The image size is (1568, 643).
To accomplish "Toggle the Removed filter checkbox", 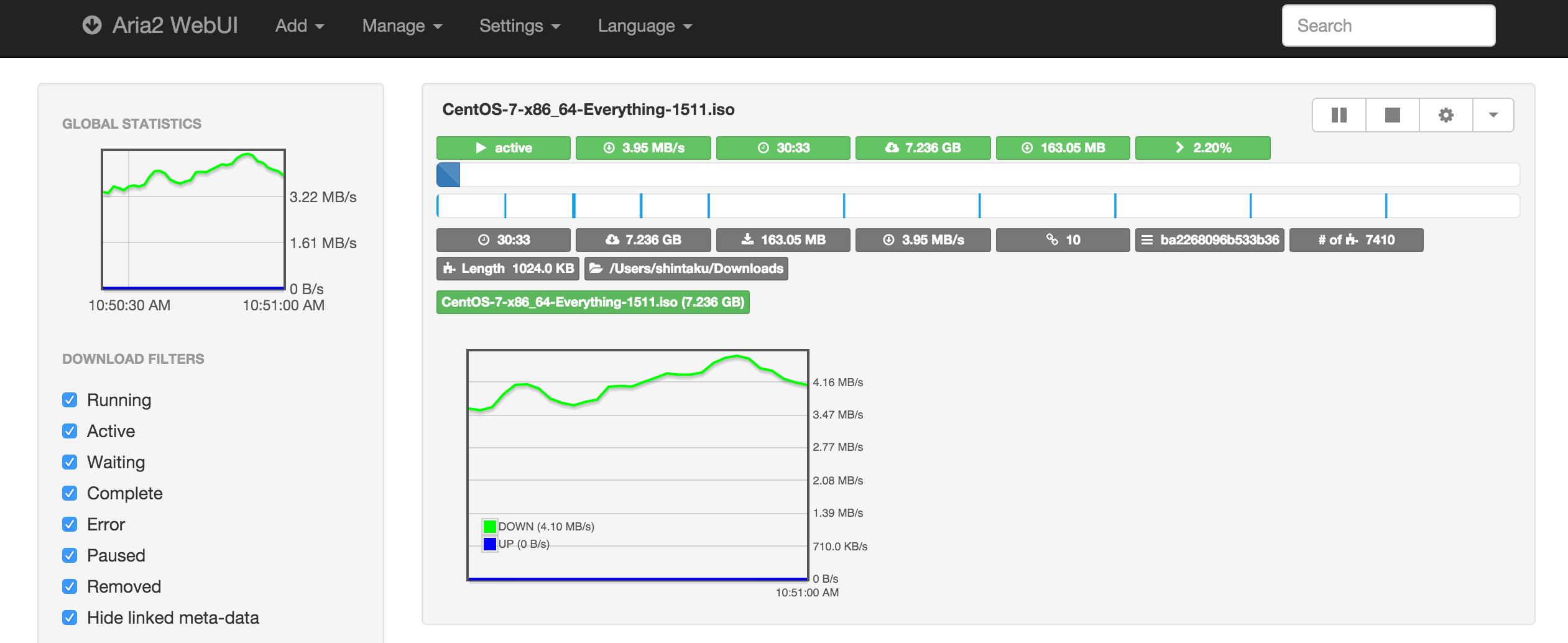I will tap(70, 586).
